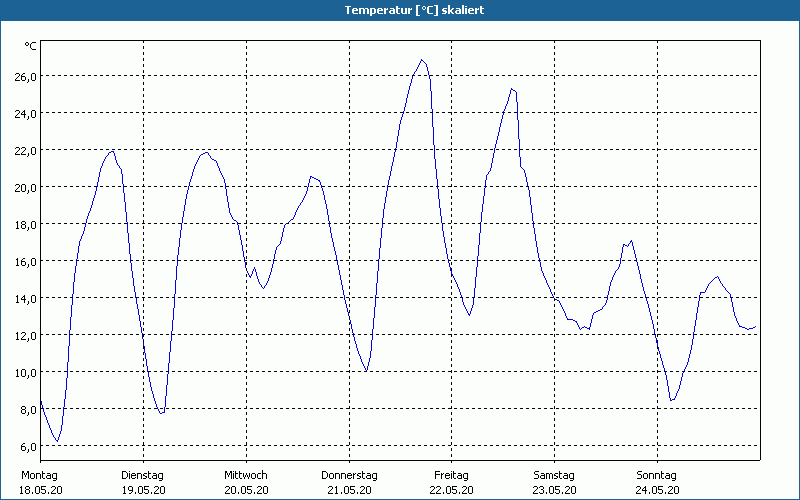This screenshot has height=500, width=800.
Task: Click the Donnerstag day label
Action: (349, 475)
